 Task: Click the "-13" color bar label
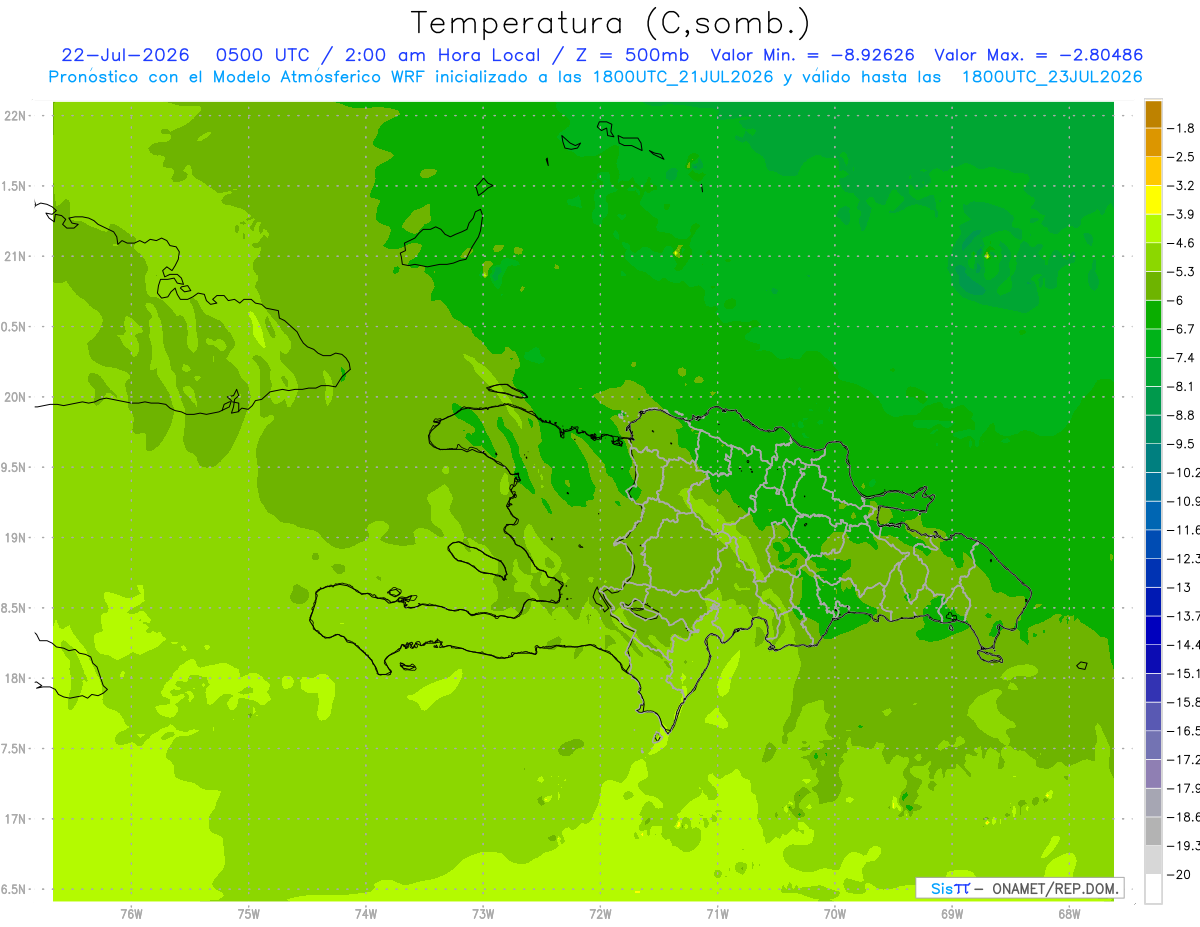point(1178,588)
